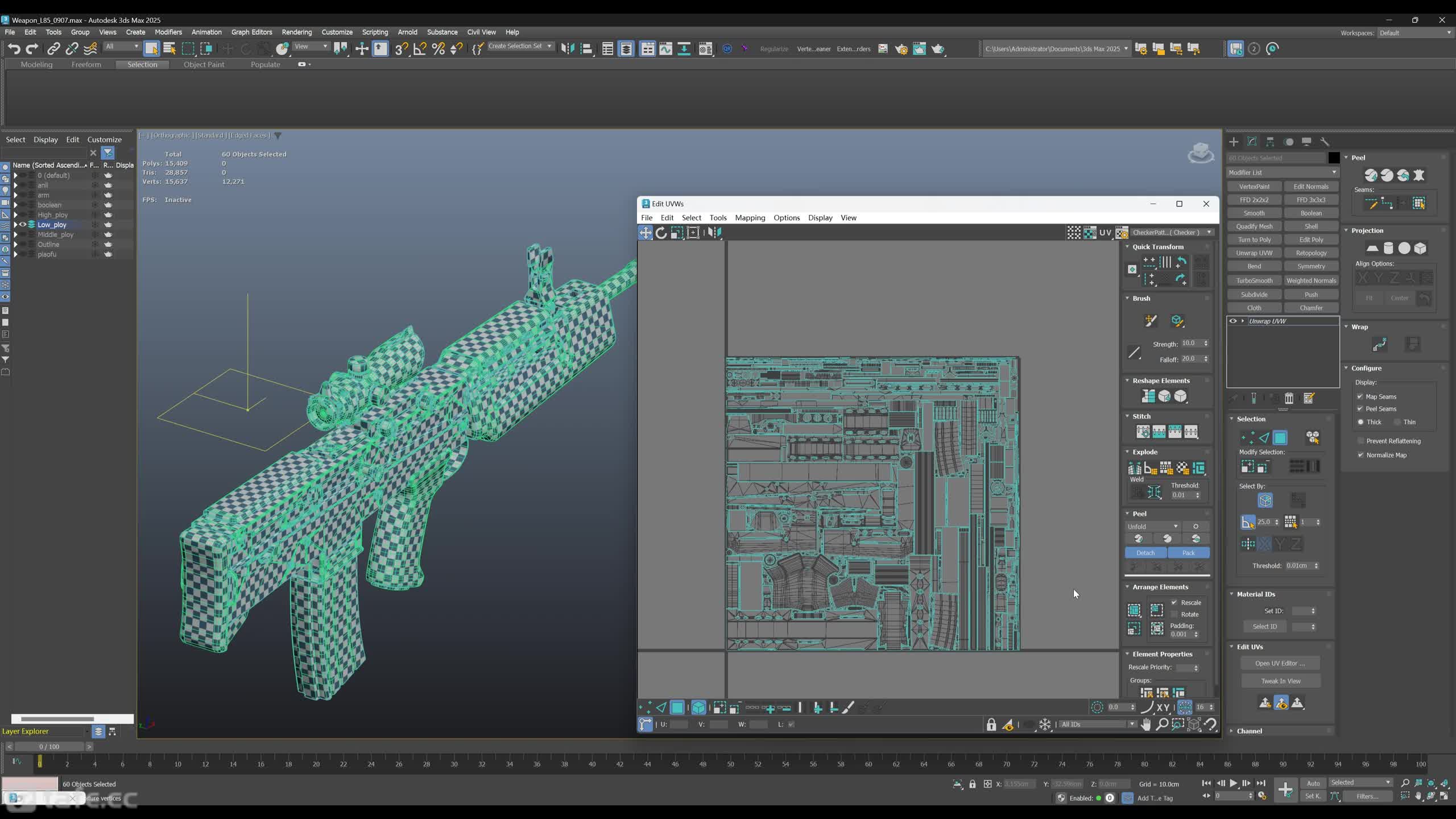Click the Play Animation button

(x=1233, y=784)
